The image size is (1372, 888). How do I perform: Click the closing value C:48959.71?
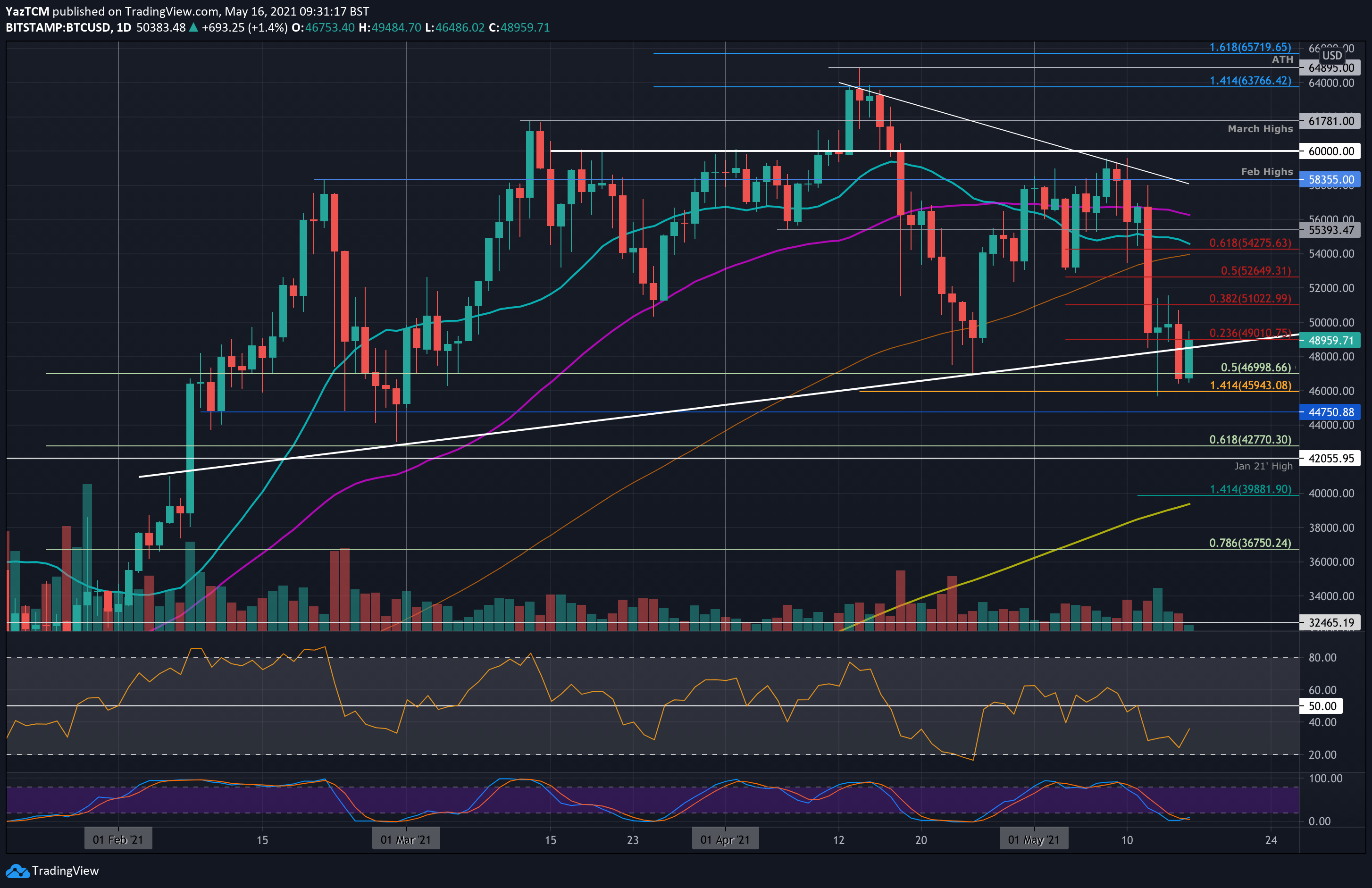coord(519,28)
